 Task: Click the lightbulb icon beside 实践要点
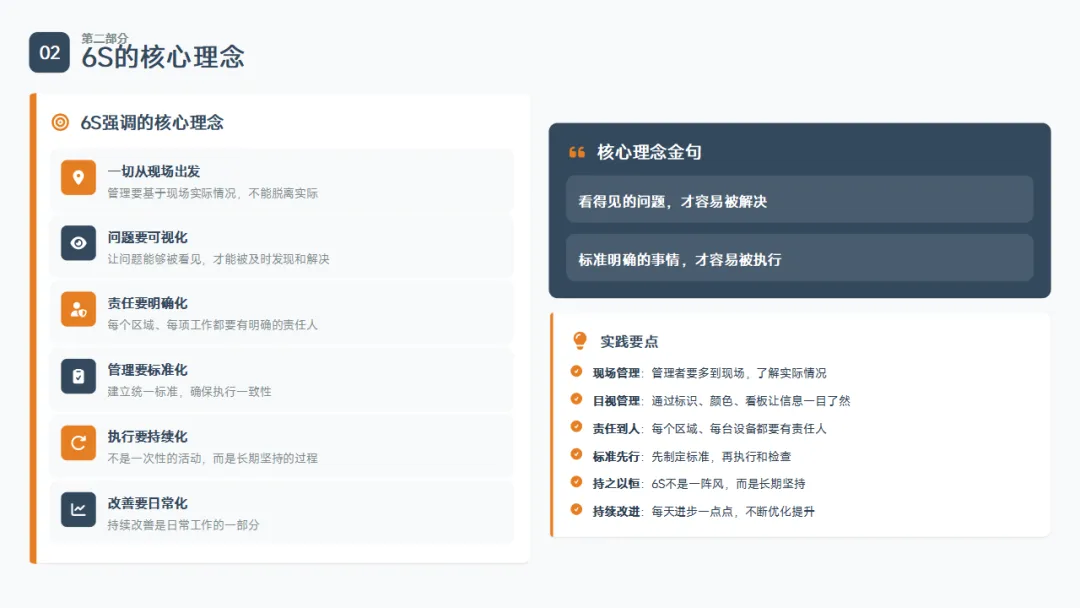580,341
